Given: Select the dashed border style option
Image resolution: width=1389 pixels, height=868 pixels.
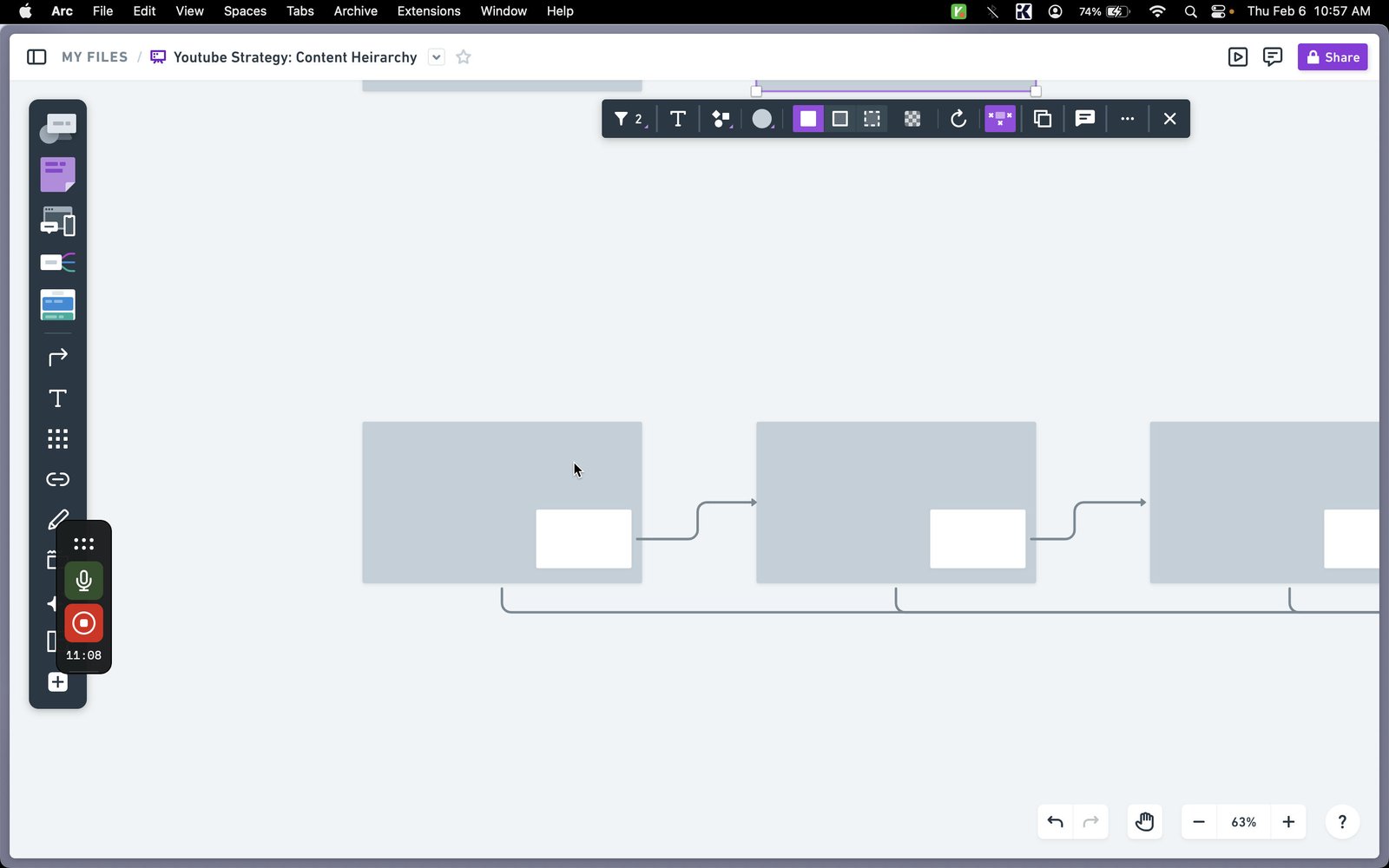Looking at the screenshot, I should click(x=872, y=119).
